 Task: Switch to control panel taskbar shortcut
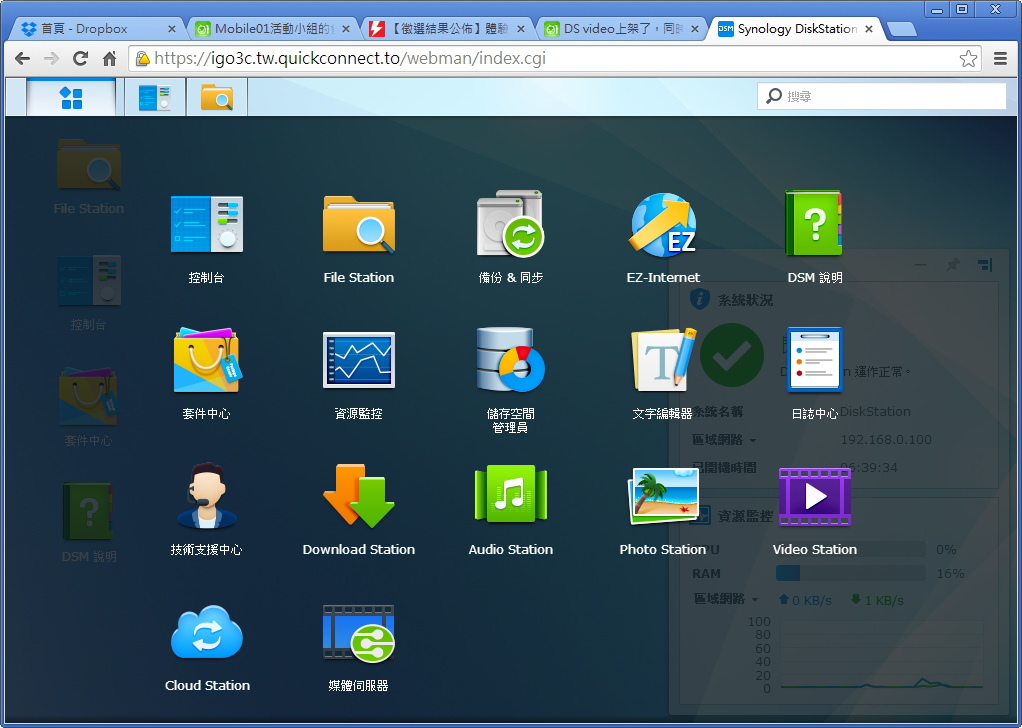[x=154, y=97]
